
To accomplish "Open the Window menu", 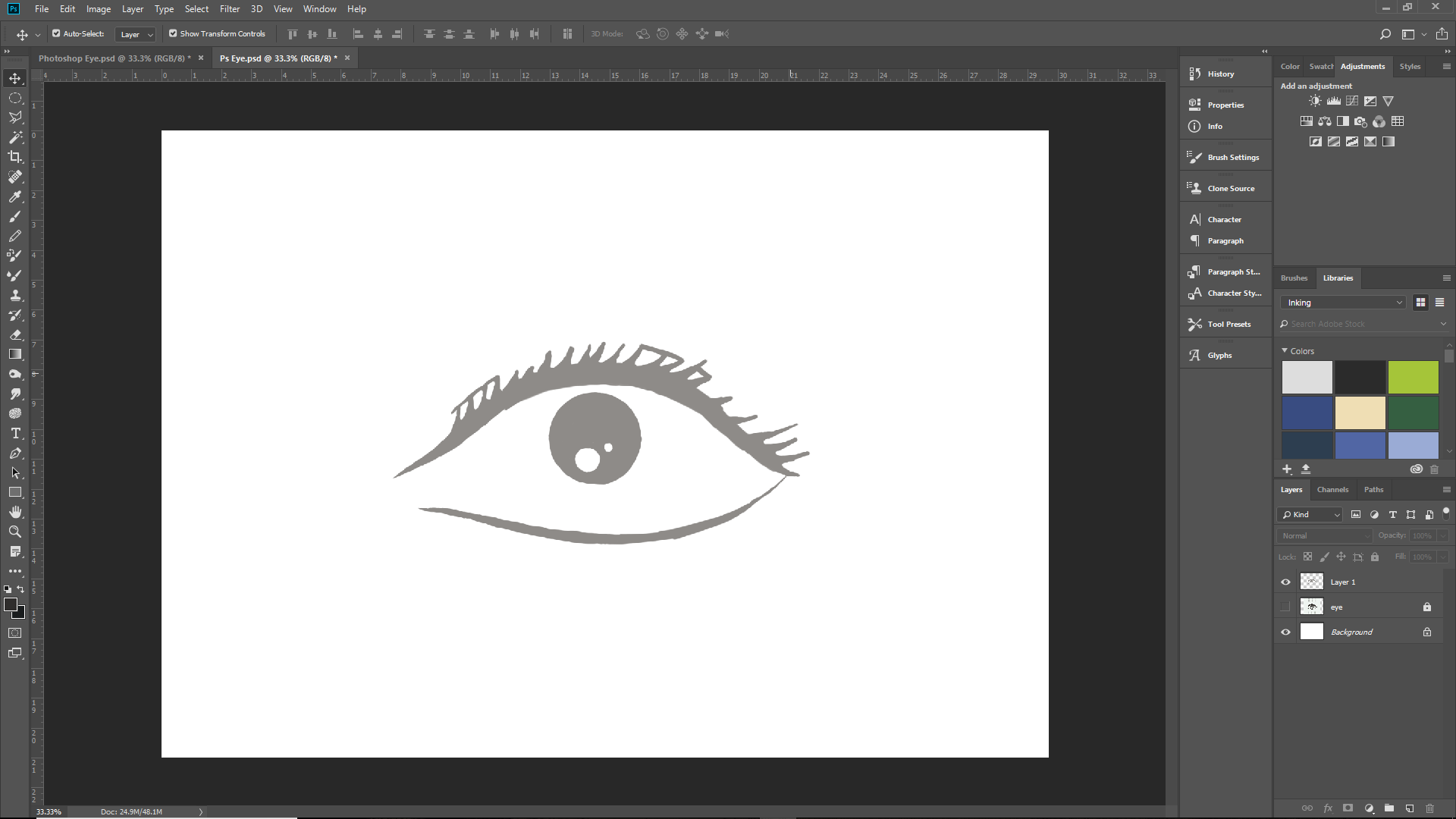I will (x=319, y=9).
